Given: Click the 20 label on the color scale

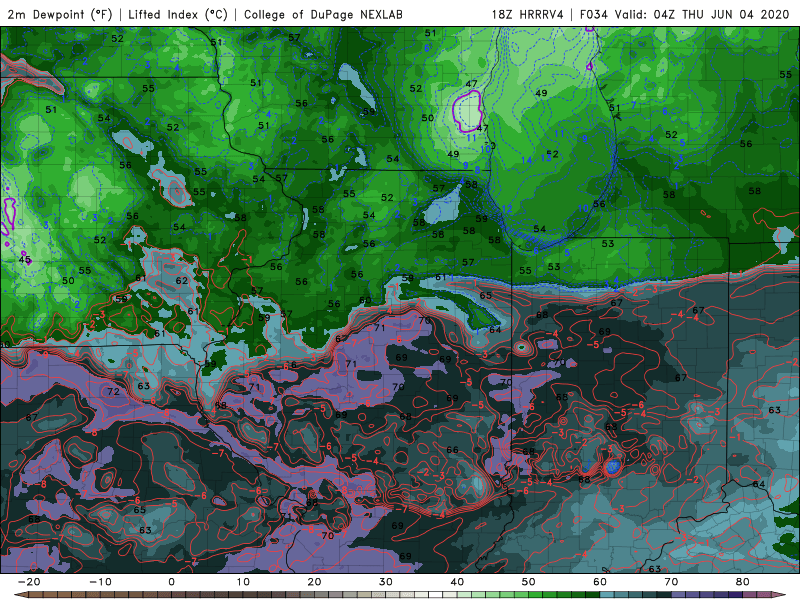Looking at the screenshot, I should 314,582.
